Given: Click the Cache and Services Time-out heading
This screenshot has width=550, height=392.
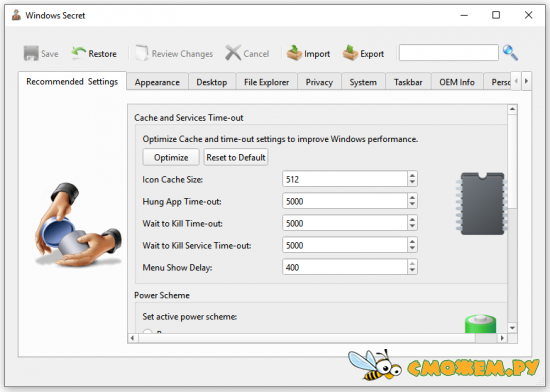Looking at the screenshot, I should click(x=189, y=118).
